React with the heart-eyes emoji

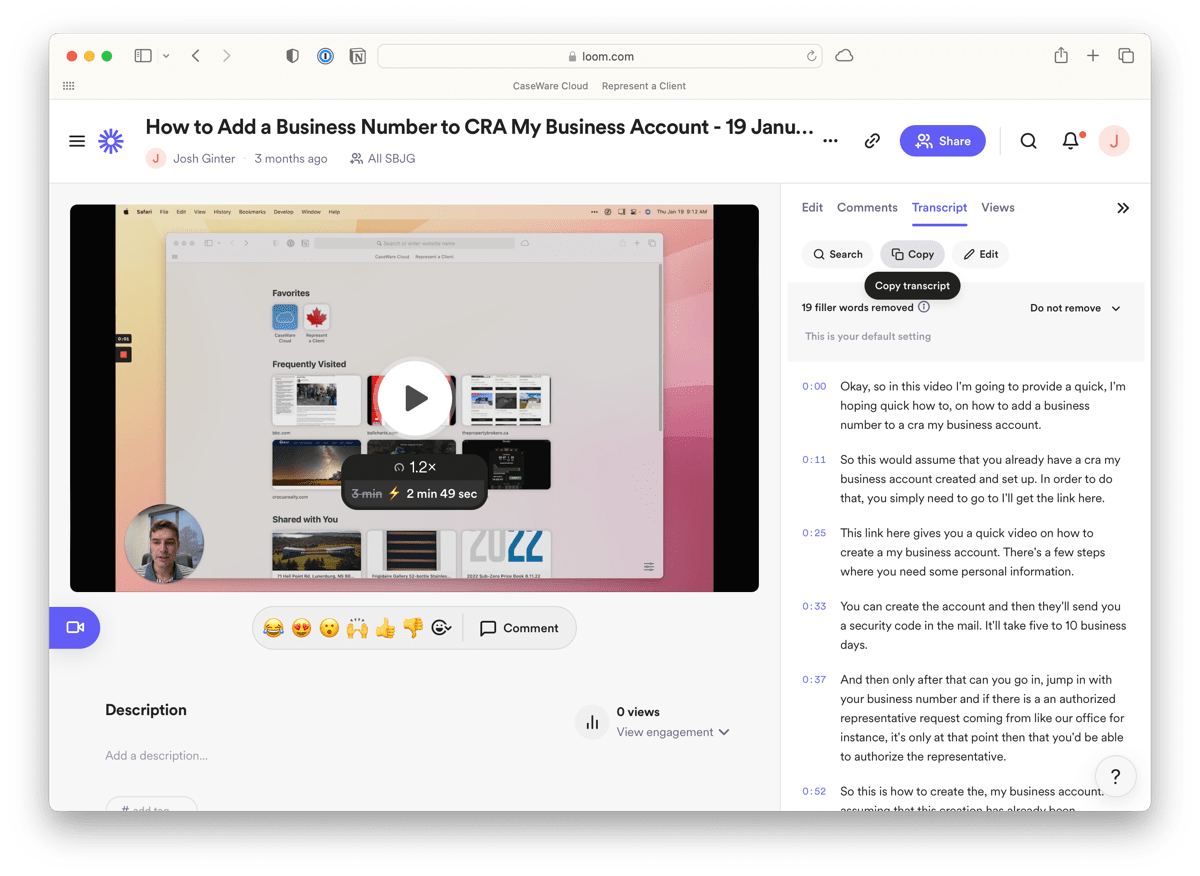click(301, 628)
